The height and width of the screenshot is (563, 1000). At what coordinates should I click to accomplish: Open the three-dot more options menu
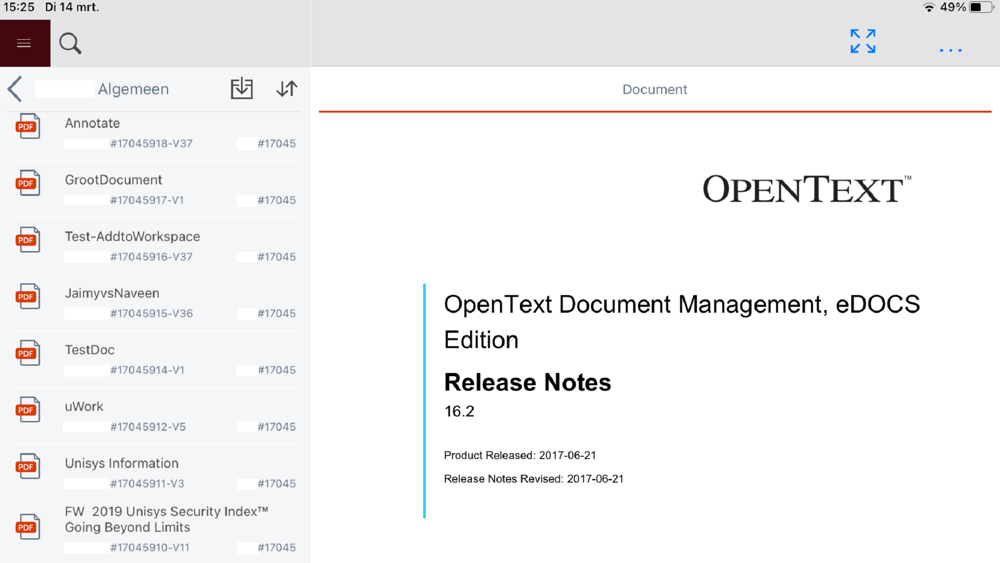pos(950,50)
